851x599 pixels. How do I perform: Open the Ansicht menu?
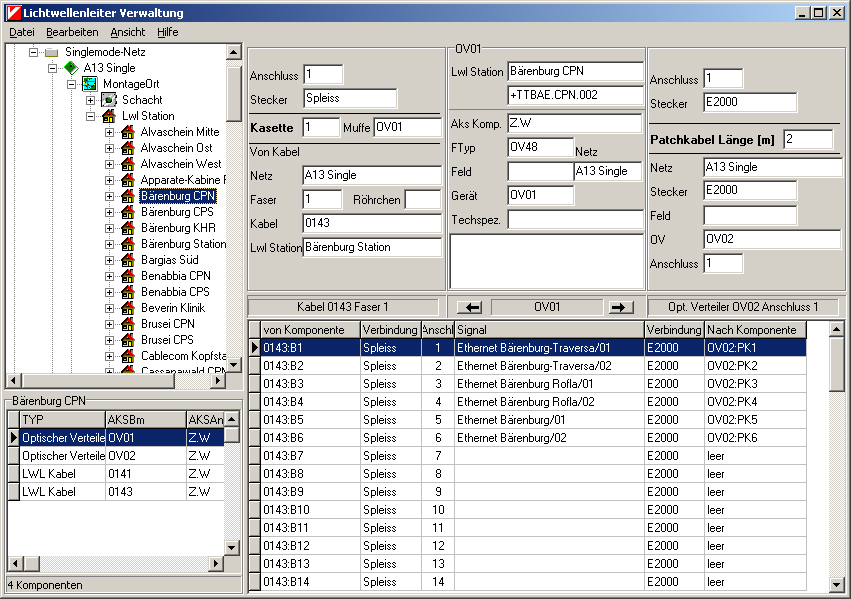pyautogui.click(x=128, y=32)
